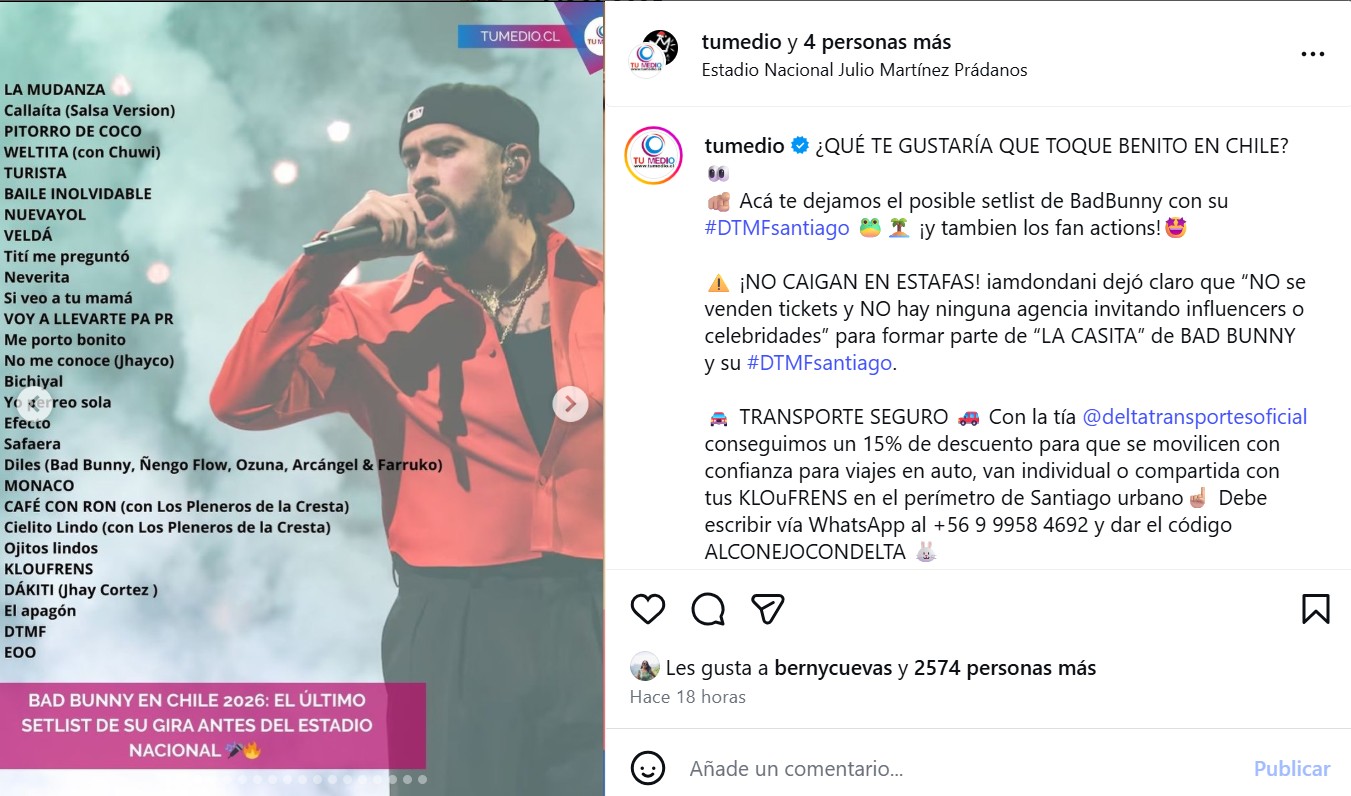Show the '2574 personas más' likes list
Image resolution: width=1351 pixels, height=796 pixels.
point(1005,668)
